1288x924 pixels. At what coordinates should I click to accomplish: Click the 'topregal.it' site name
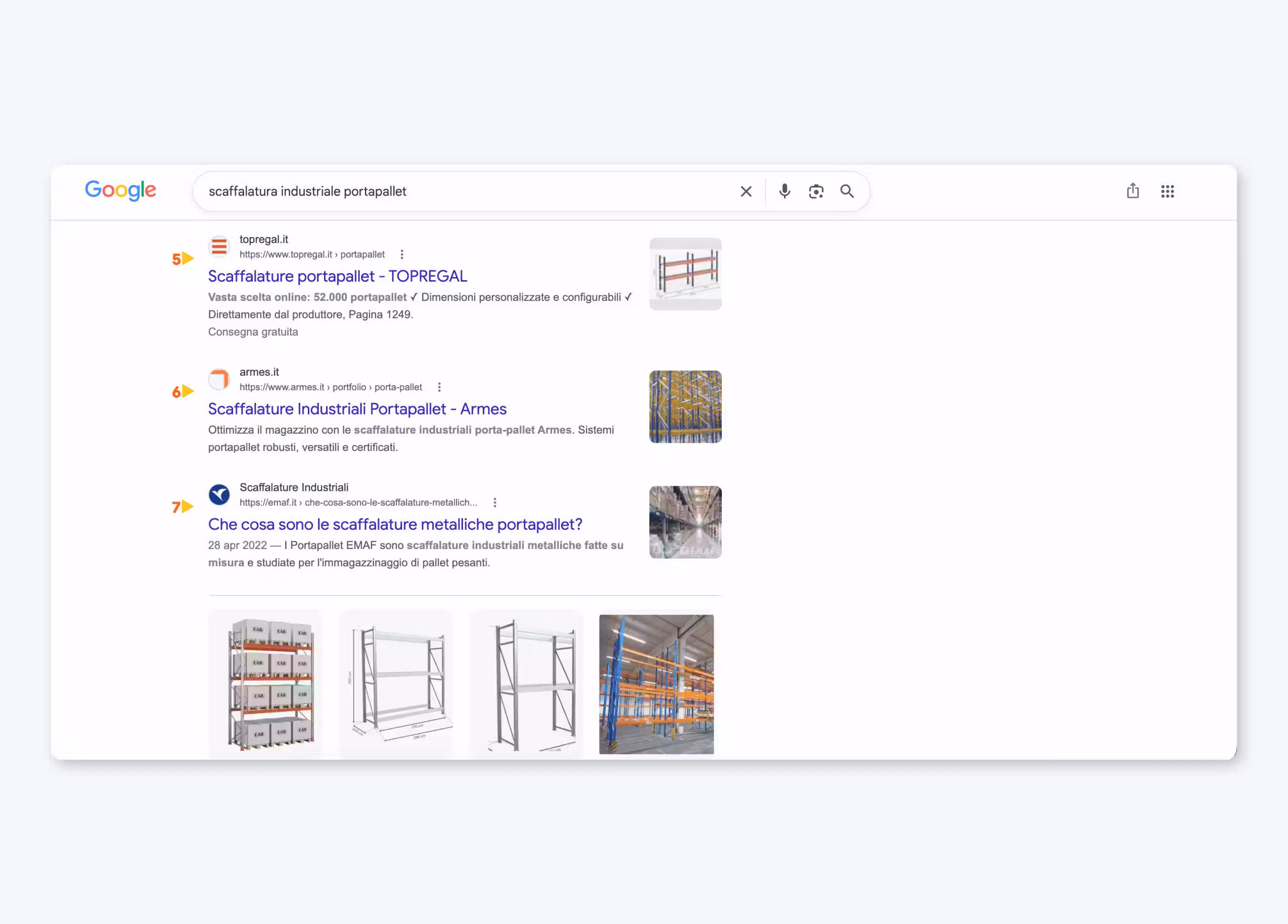263,239
